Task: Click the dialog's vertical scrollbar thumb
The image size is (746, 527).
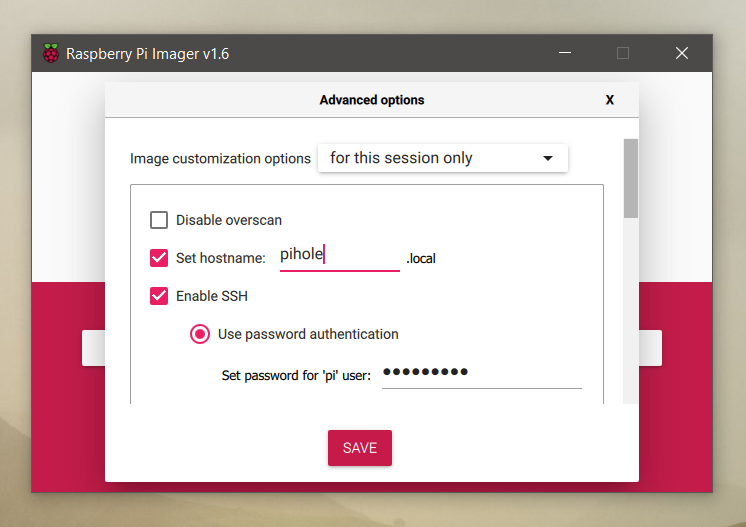Action: pyautogui.click(x=631, y=178)
